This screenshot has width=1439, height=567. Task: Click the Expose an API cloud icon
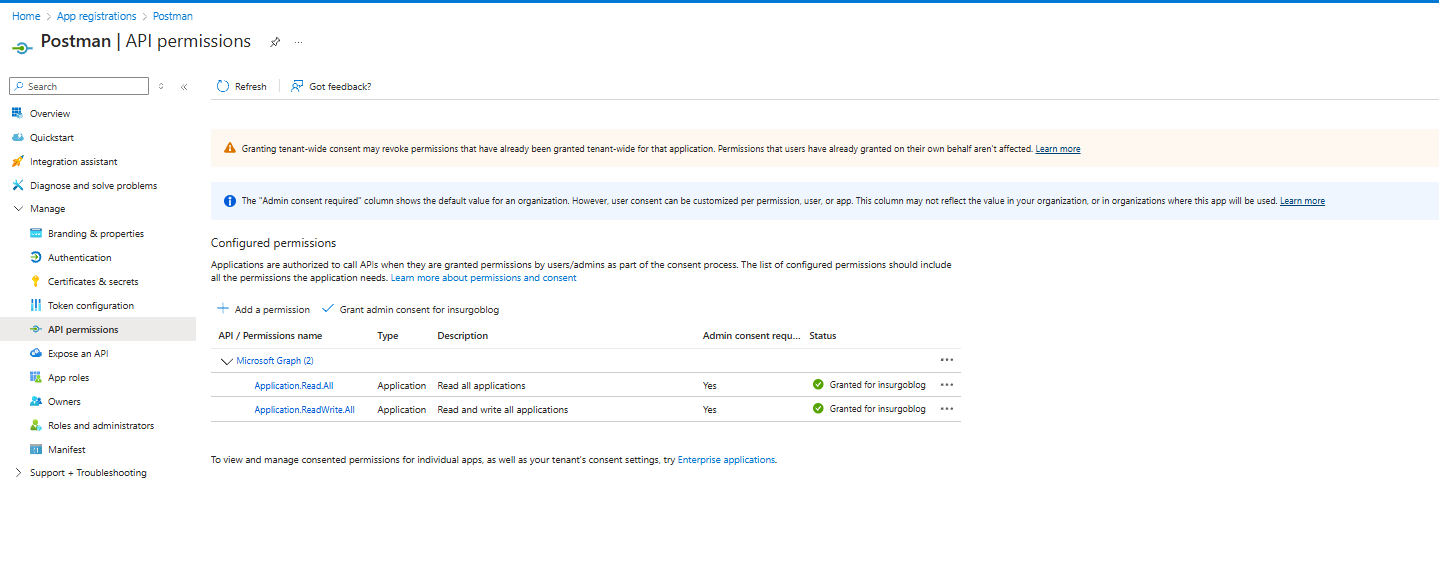(36, 354)
